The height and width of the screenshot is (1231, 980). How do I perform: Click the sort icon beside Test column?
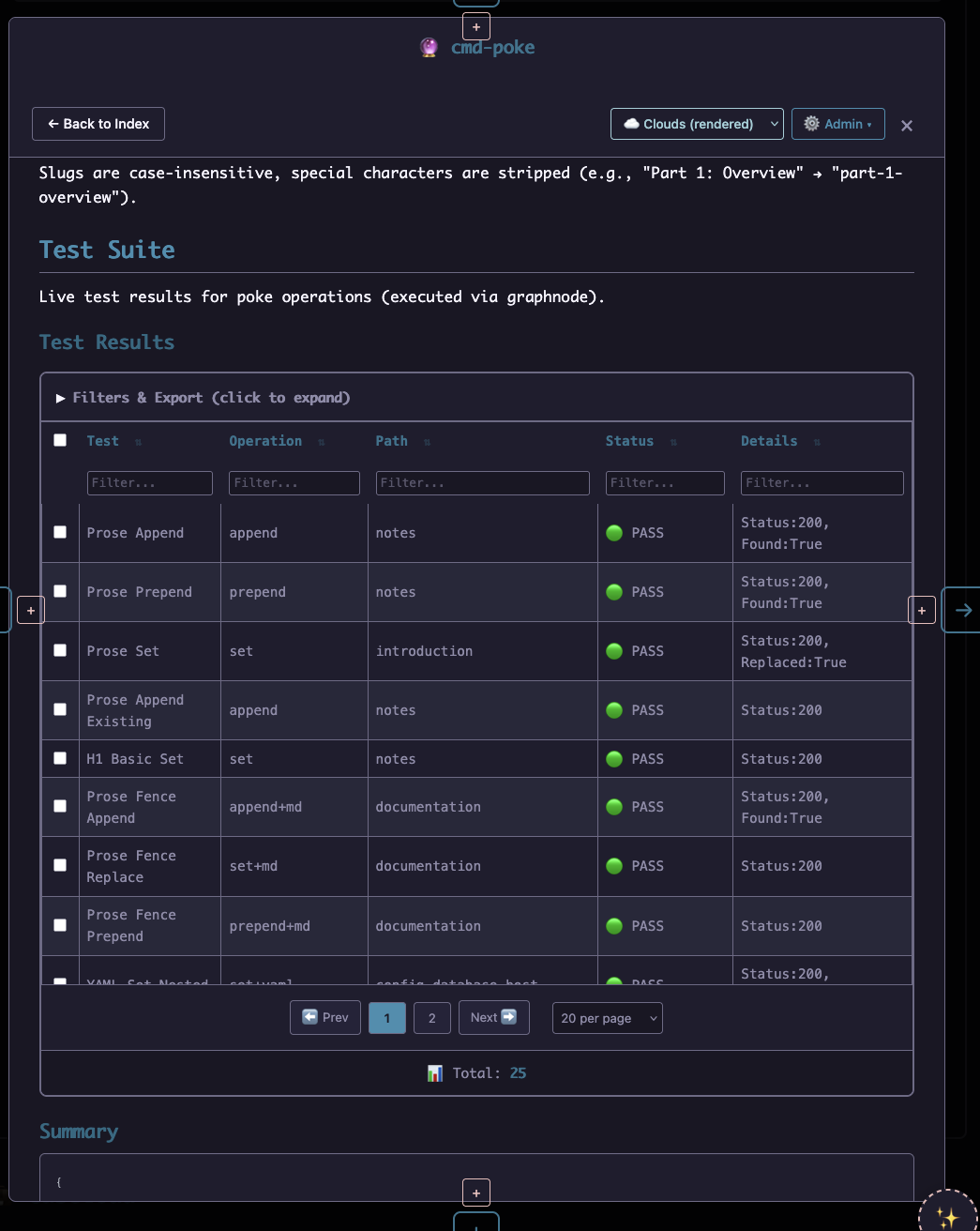click(x=139, y=442)
